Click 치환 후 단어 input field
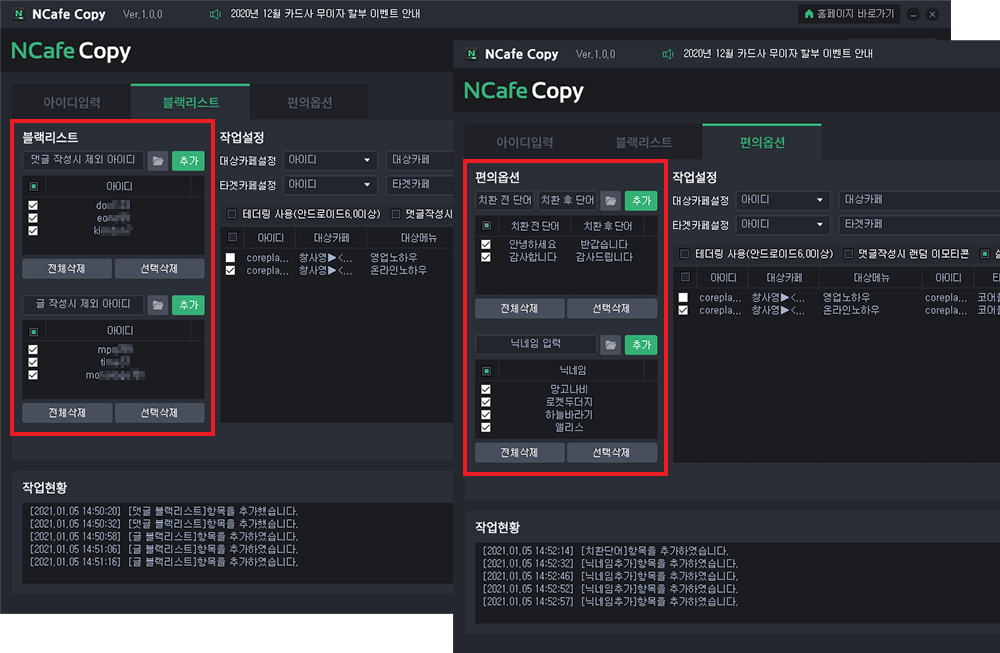The height and width of the screenshot is (653, 1000). [x=568, y=201]
